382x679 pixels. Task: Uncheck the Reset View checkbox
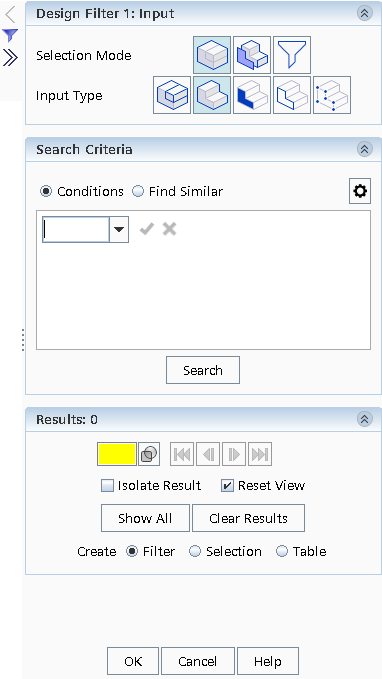click(227, 485)
